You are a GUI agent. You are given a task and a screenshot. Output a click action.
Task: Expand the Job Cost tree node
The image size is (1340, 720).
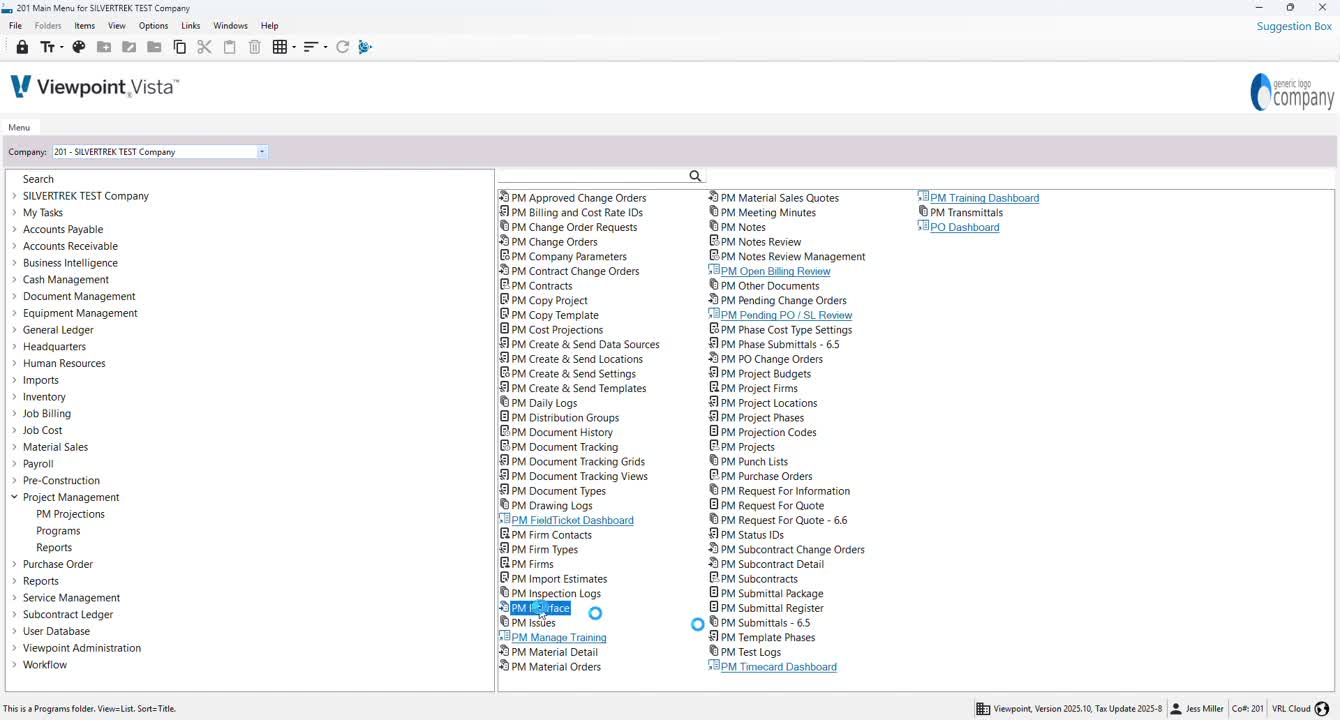(14, 430)
